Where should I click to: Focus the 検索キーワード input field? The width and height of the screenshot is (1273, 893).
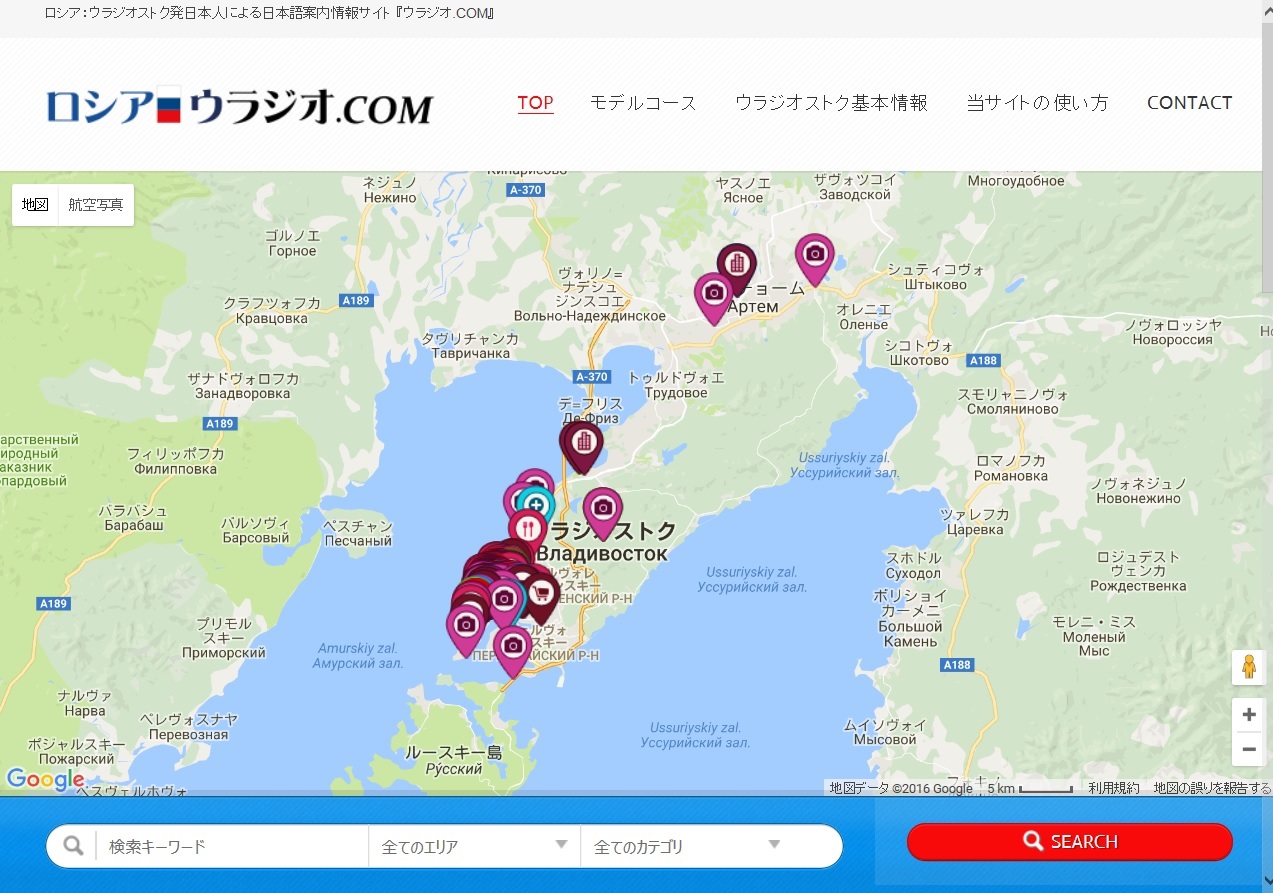(x=232, y=846)
